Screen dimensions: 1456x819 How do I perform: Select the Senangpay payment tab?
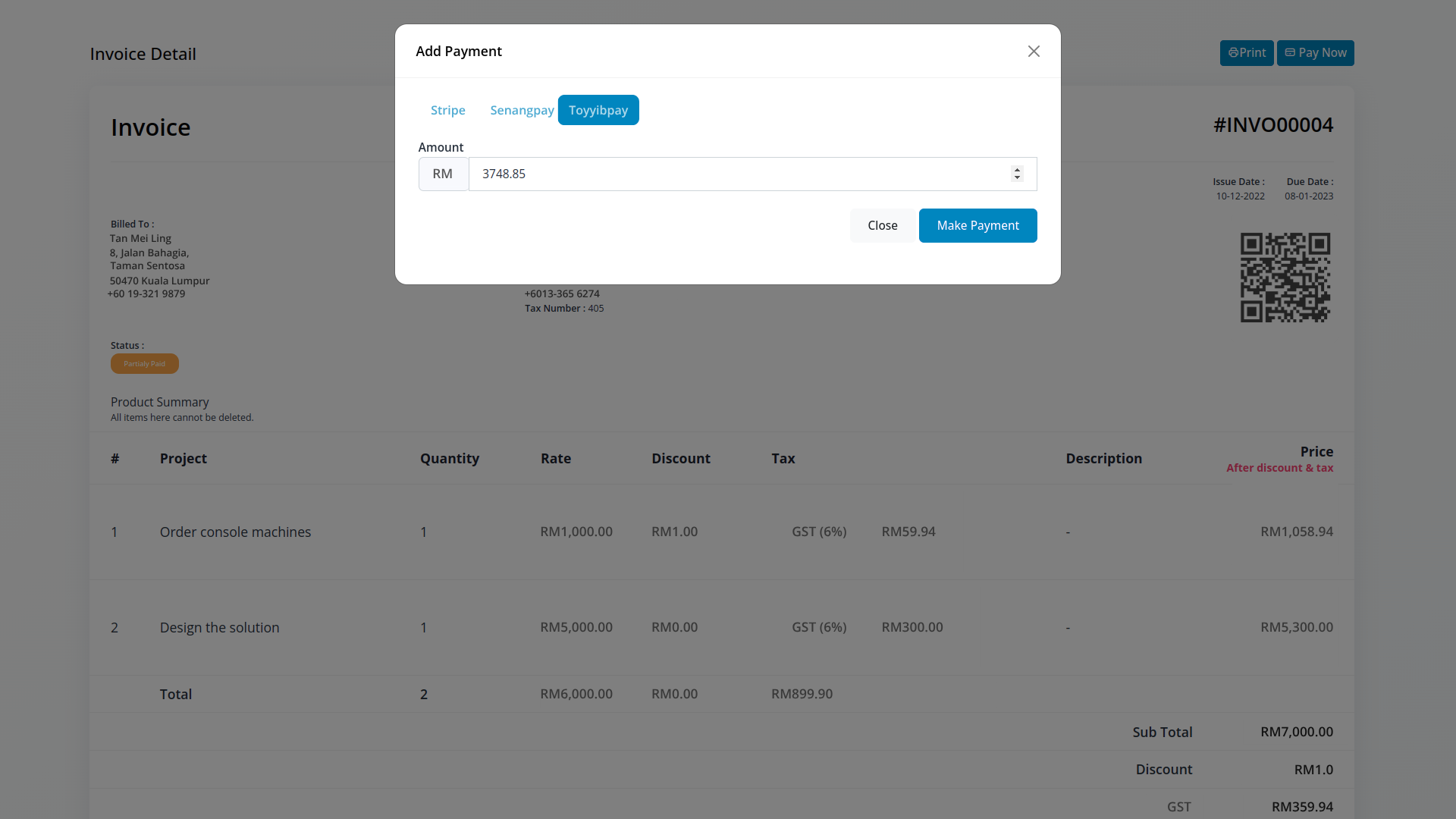[x=522, y=110]
